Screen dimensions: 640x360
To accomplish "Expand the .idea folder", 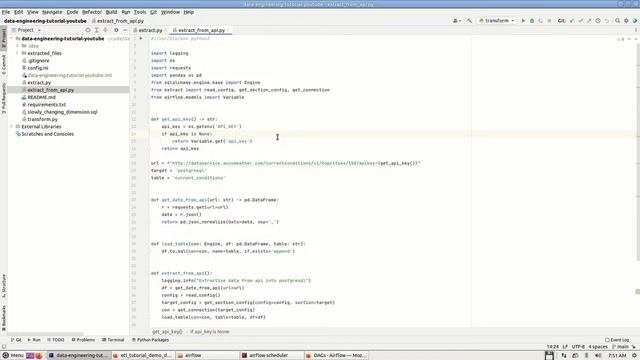I will point(17,46).
